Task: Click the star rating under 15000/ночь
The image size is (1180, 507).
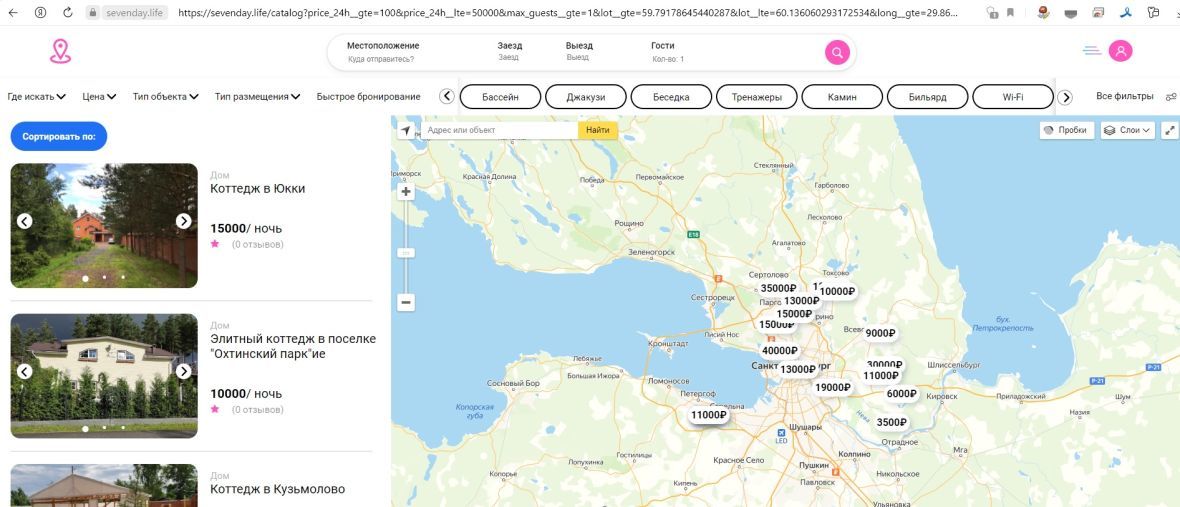Action: point(214,244)
